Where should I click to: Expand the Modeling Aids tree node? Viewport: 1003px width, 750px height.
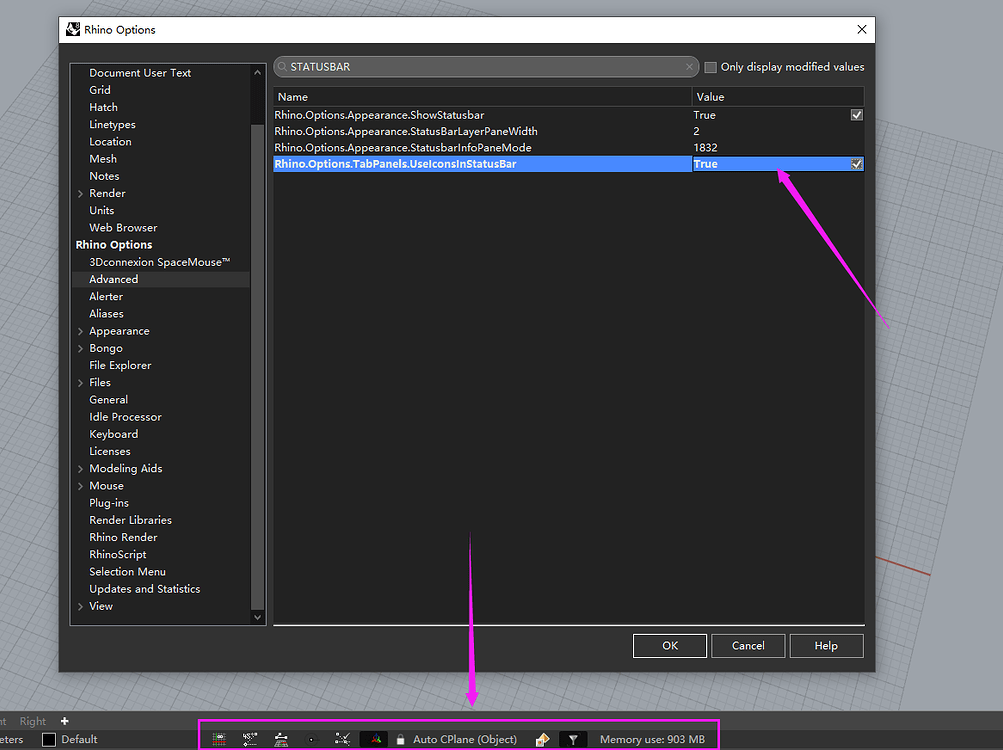[80, 469]
